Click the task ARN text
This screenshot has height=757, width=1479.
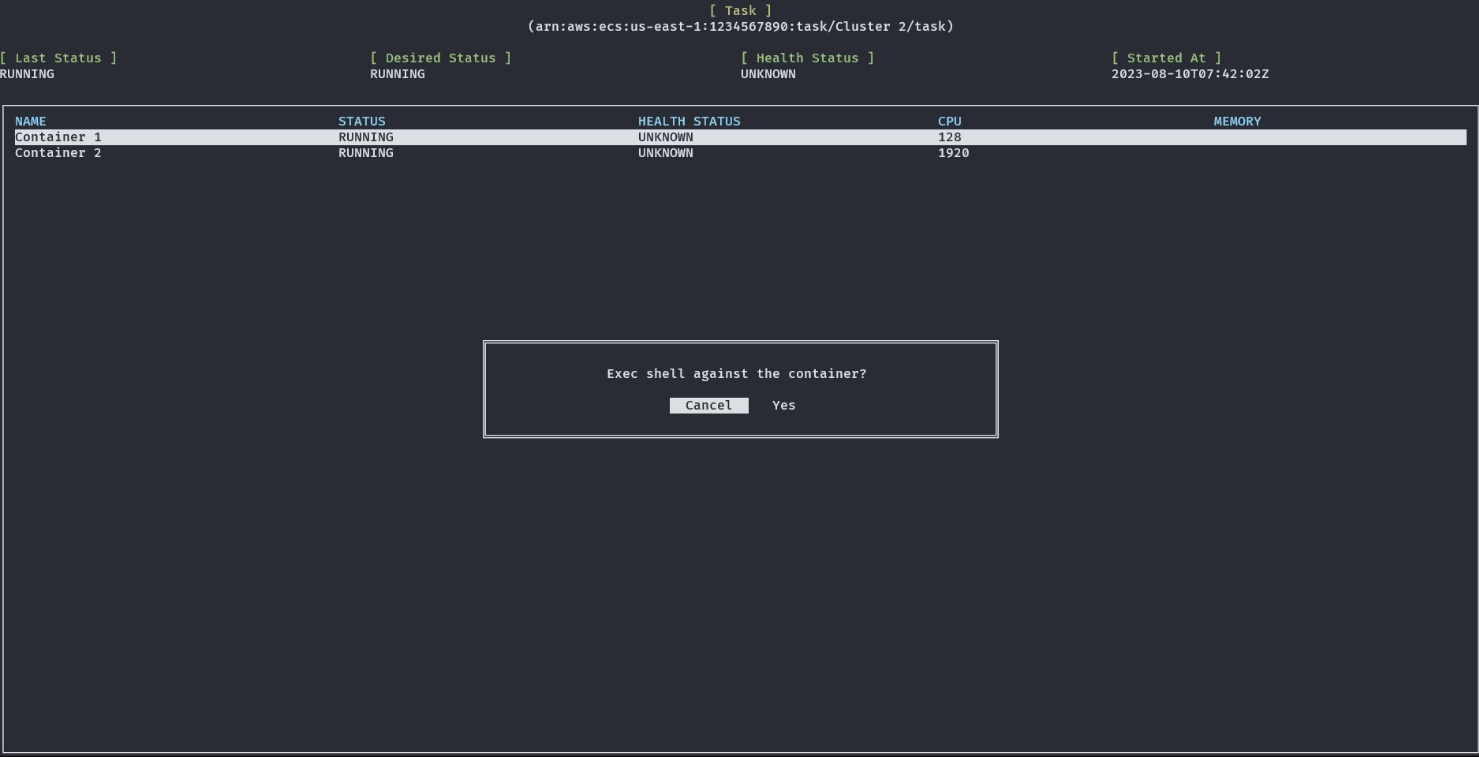[x=740, y=26]
